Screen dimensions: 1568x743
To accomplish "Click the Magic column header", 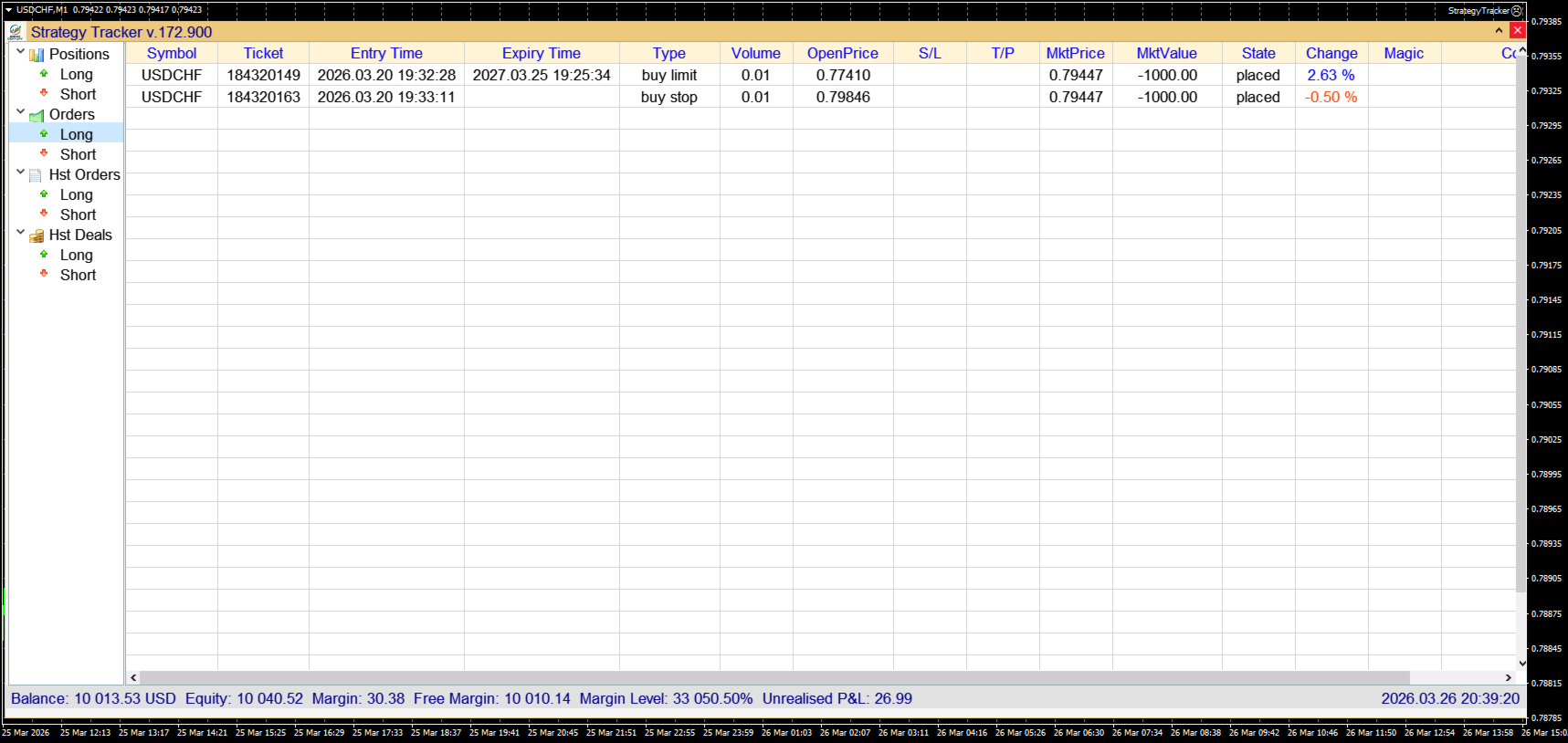I will point(1405,54).
